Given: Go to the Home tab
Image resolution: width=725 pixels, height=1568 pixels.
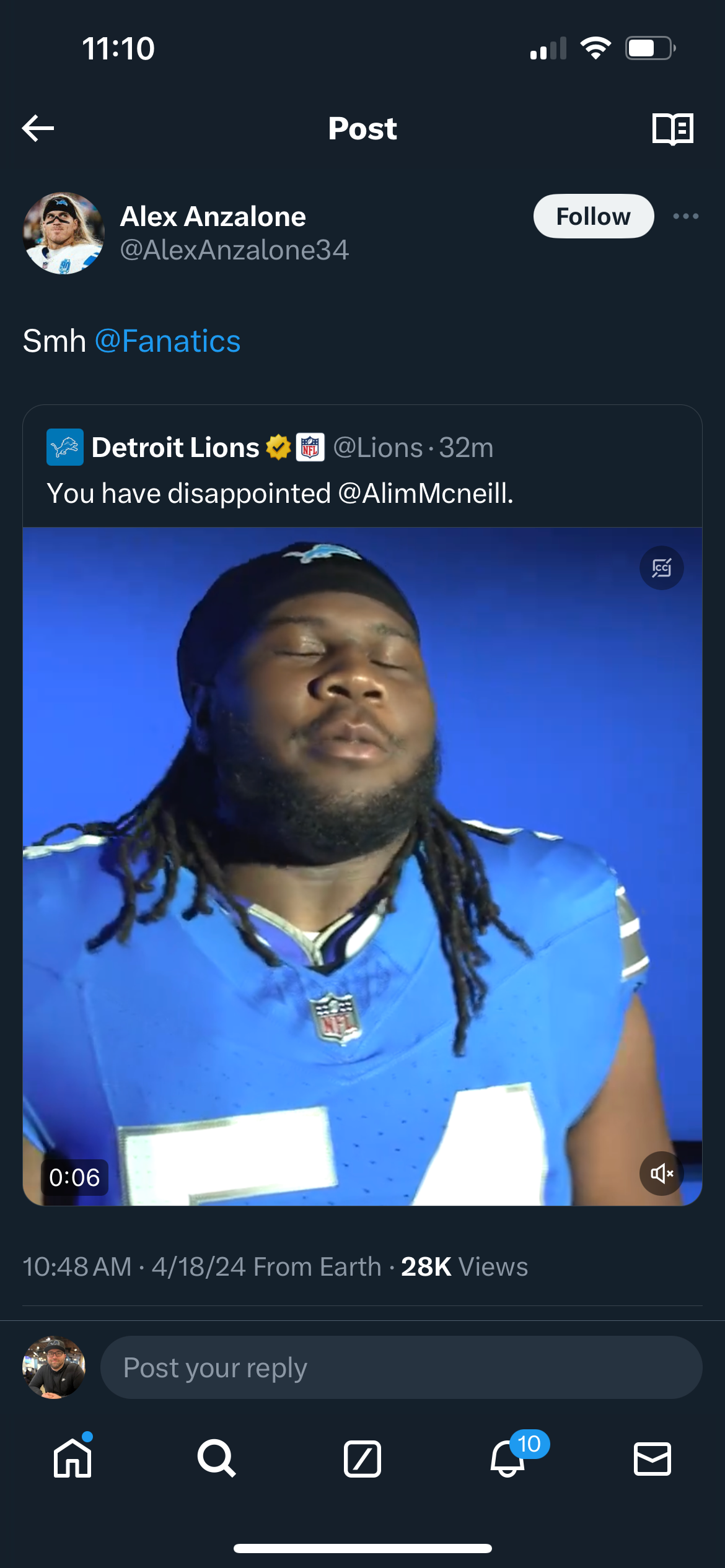Looking at the screenshot, I should 72,1458.
